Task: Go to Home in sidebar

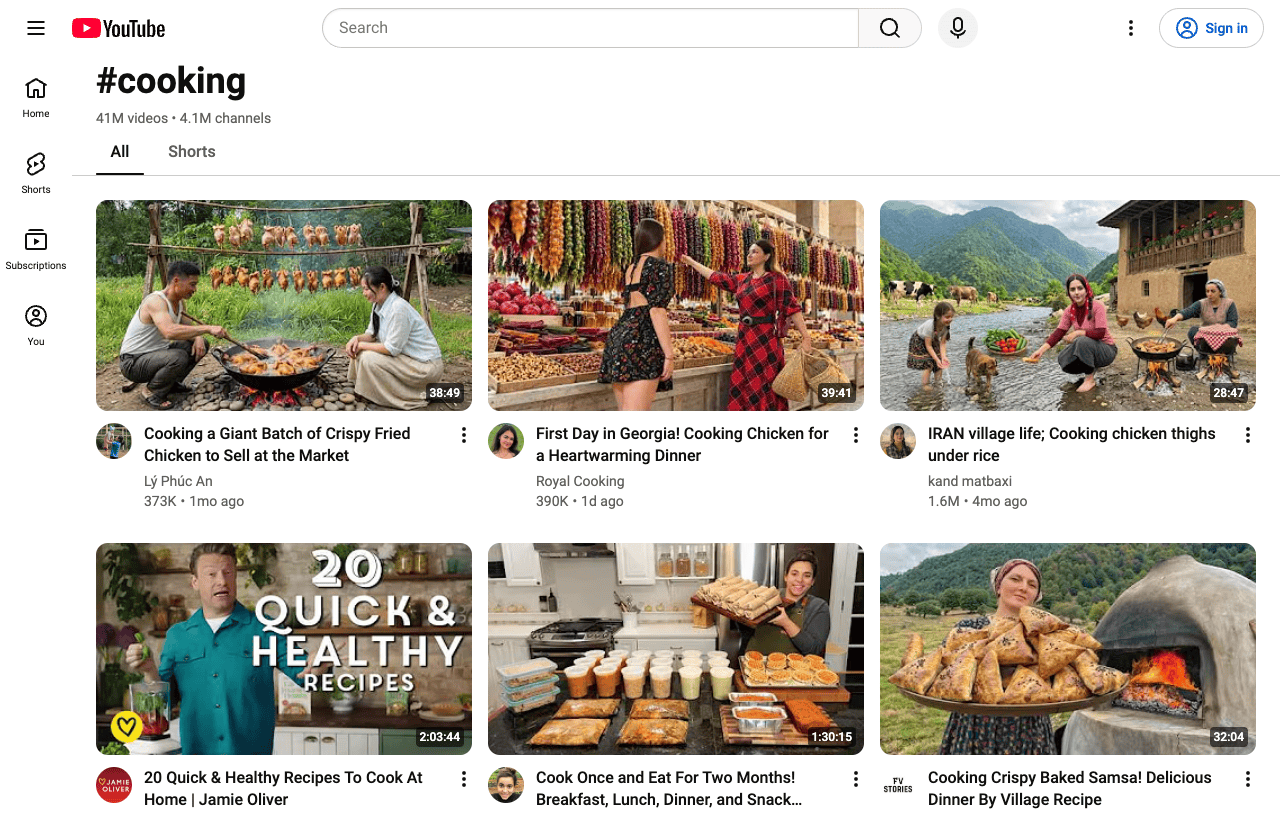Action: coord(36,98)
